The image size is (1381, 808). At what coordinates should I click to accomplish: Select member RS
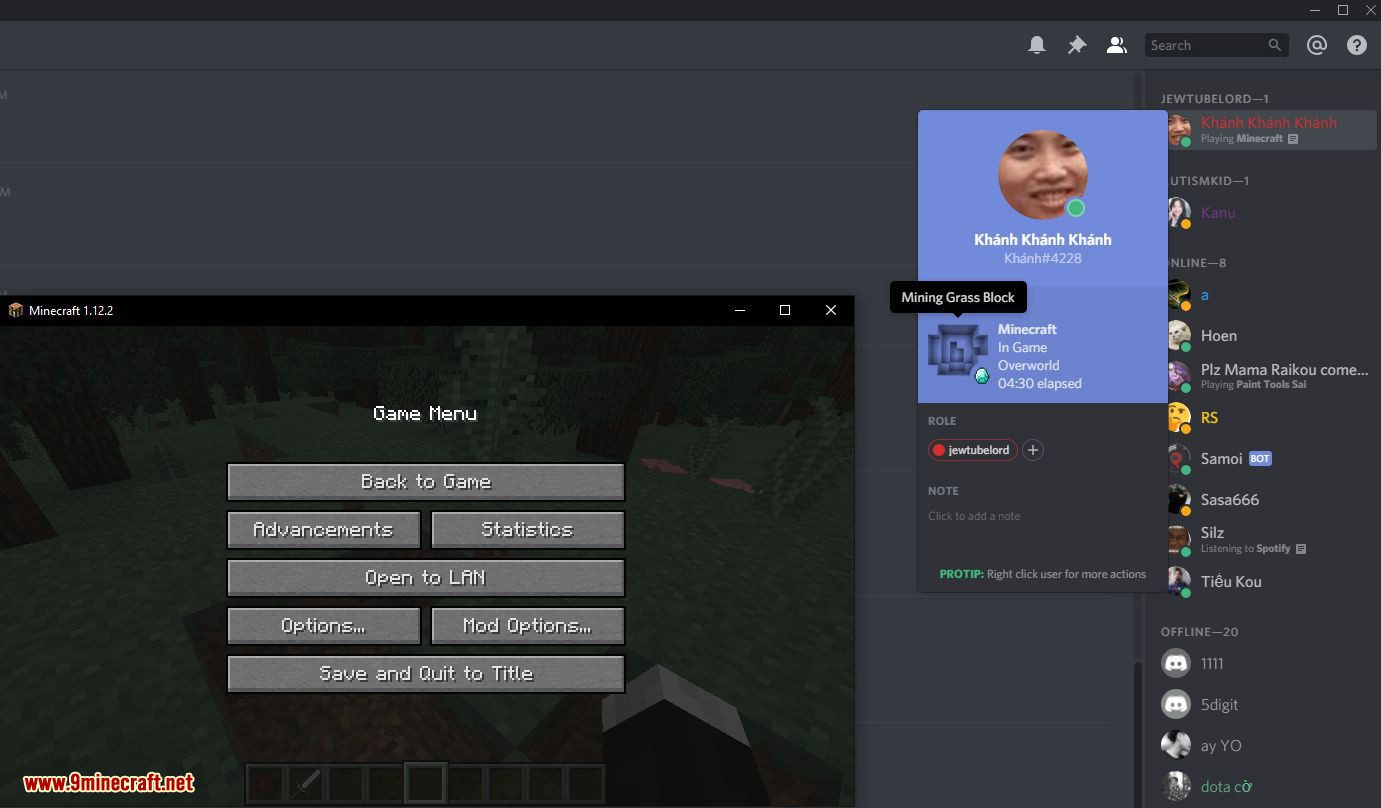1266,418
